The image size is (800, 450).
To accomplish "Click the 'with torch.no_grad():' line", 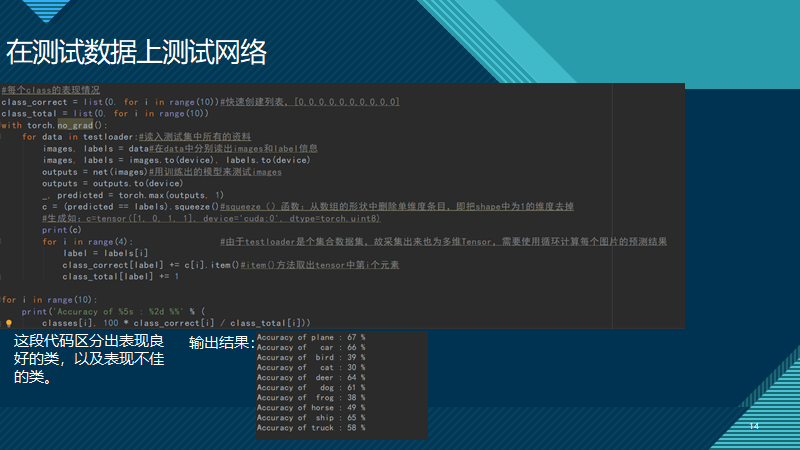I will 54,125.
